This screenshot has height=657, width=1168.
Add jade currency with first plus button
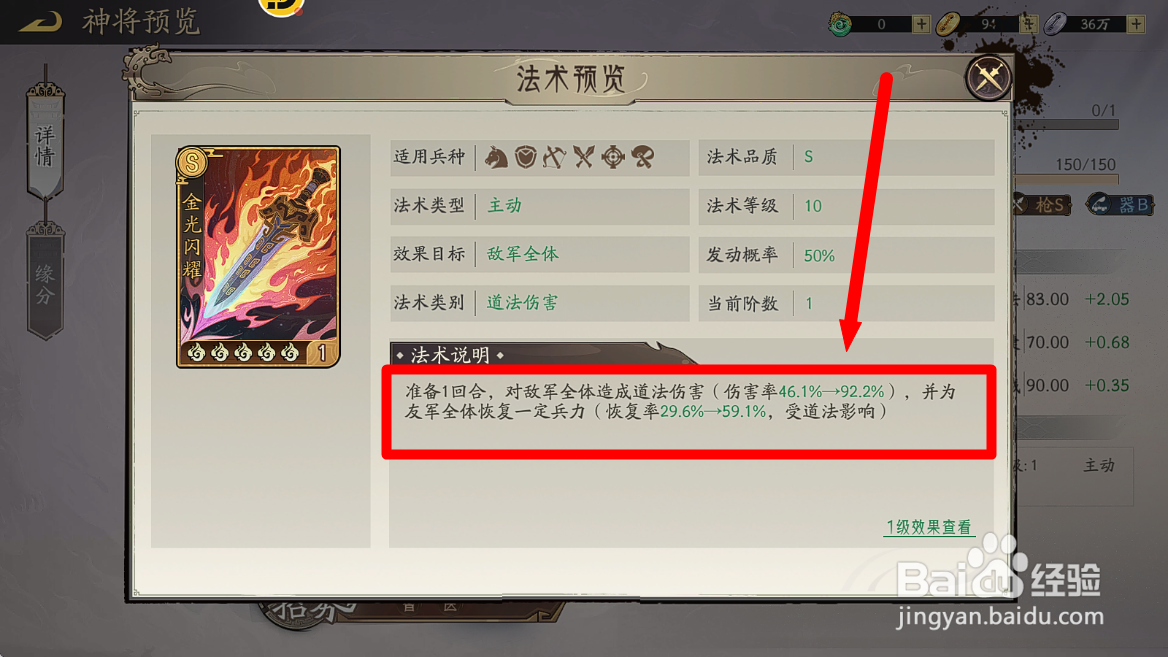[921, 24]
